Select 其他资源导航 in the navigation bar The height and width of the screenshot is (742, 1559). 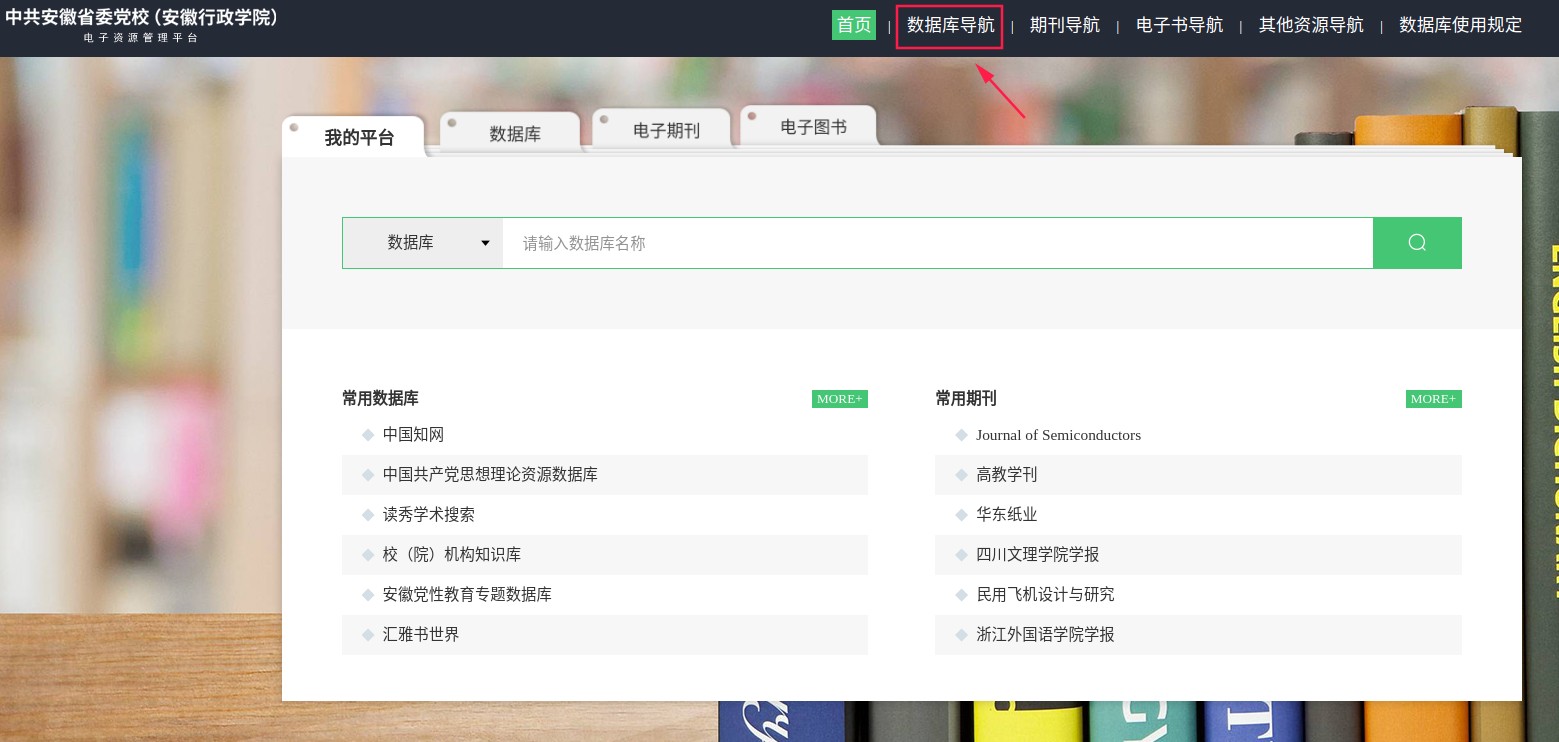click(1310, 25)
